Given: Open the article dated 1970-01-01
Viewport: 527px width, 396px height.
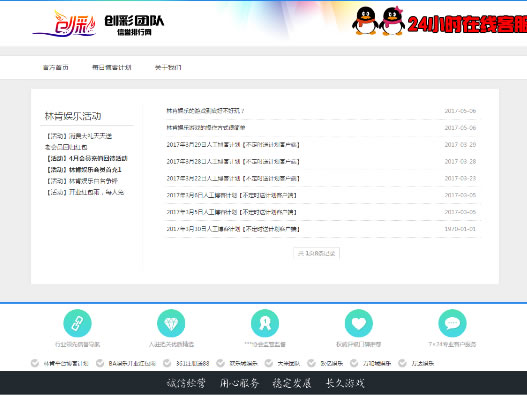Looking at the screenshot, I should [x=233, y=229].
